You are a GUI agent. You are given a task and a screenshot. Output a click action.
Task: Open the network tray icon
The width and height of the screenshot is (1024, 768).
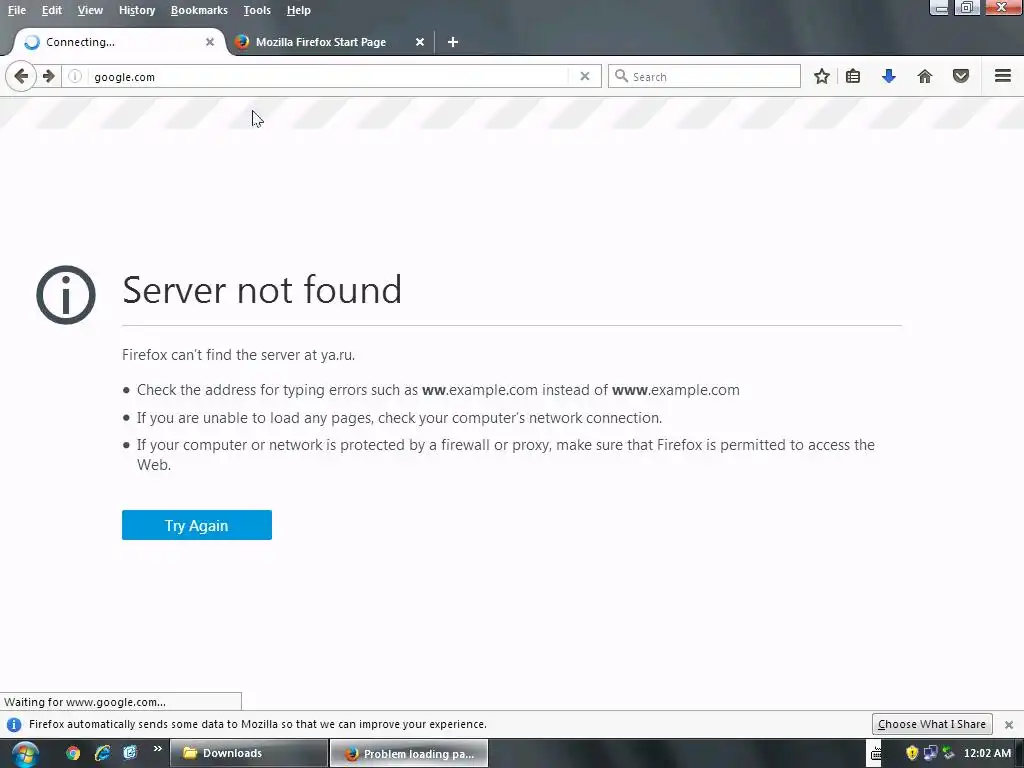931,753
